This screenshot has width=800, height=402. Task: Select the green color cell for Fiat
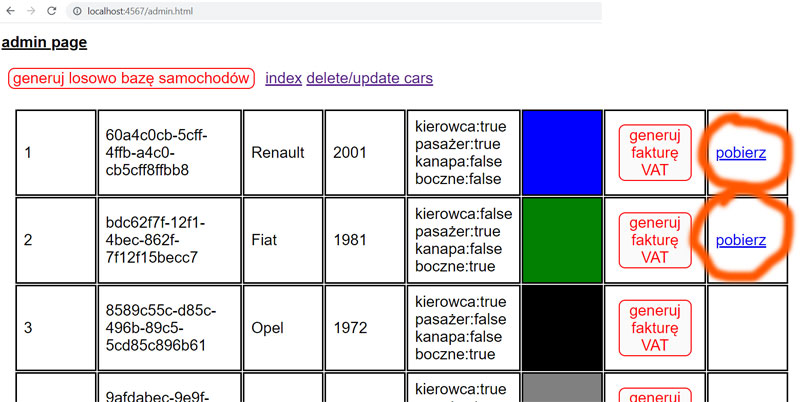coord(562,240)
